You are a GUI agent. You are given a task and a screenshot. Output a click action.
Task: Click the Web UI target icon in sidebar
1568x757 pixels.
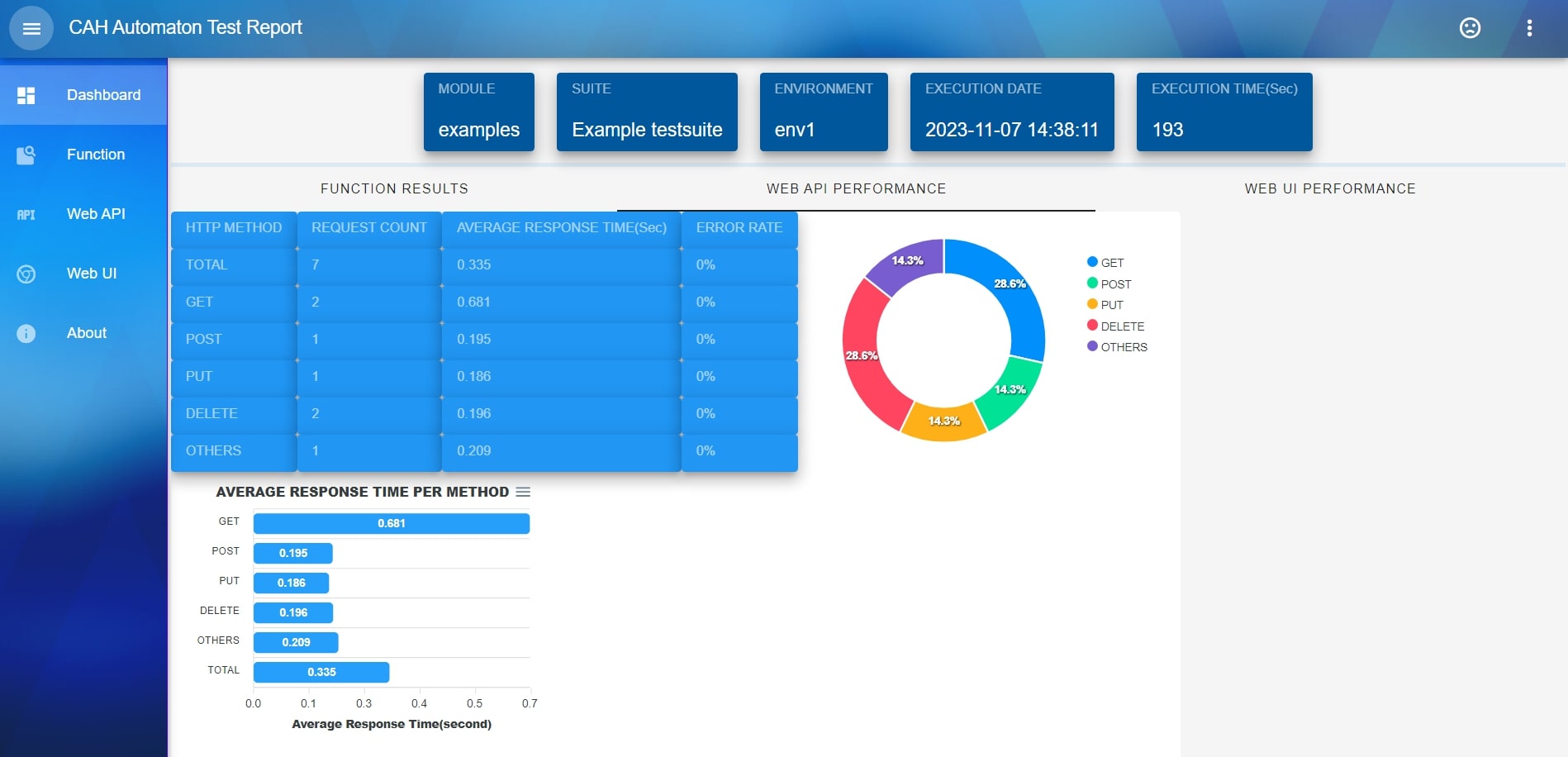[26, 274]
